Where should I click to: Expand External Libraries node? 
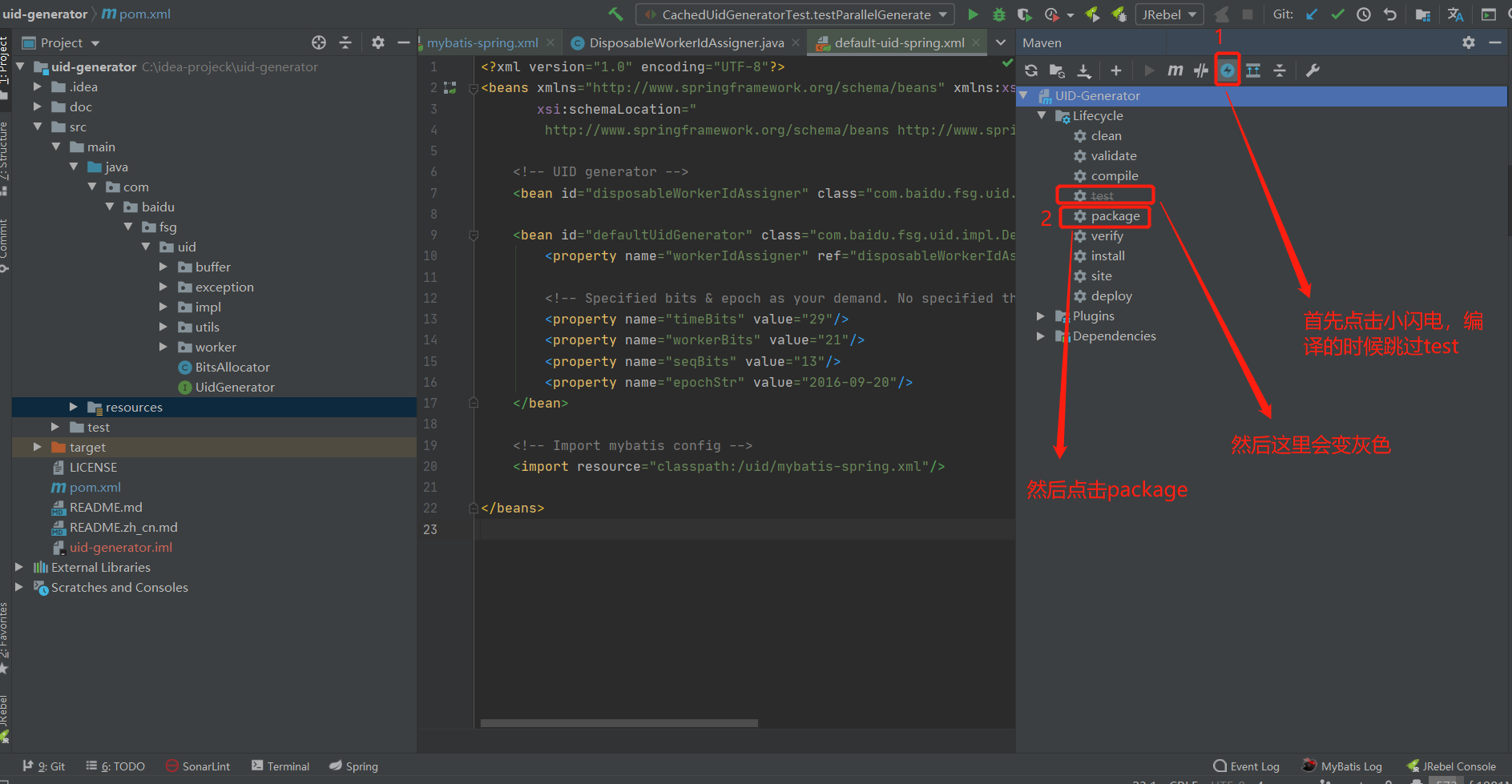(x=19, y=567)
